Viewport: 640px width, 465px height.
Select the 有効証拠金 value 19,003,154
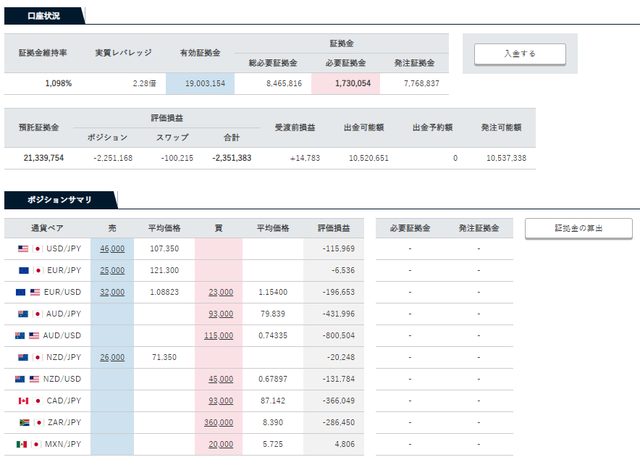coord(205,83)
